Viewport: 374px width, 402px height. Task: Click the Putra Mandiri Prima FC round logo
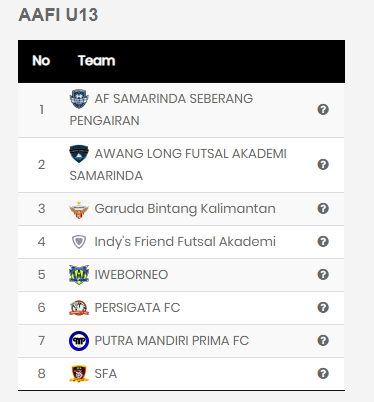tap(79, 341)
